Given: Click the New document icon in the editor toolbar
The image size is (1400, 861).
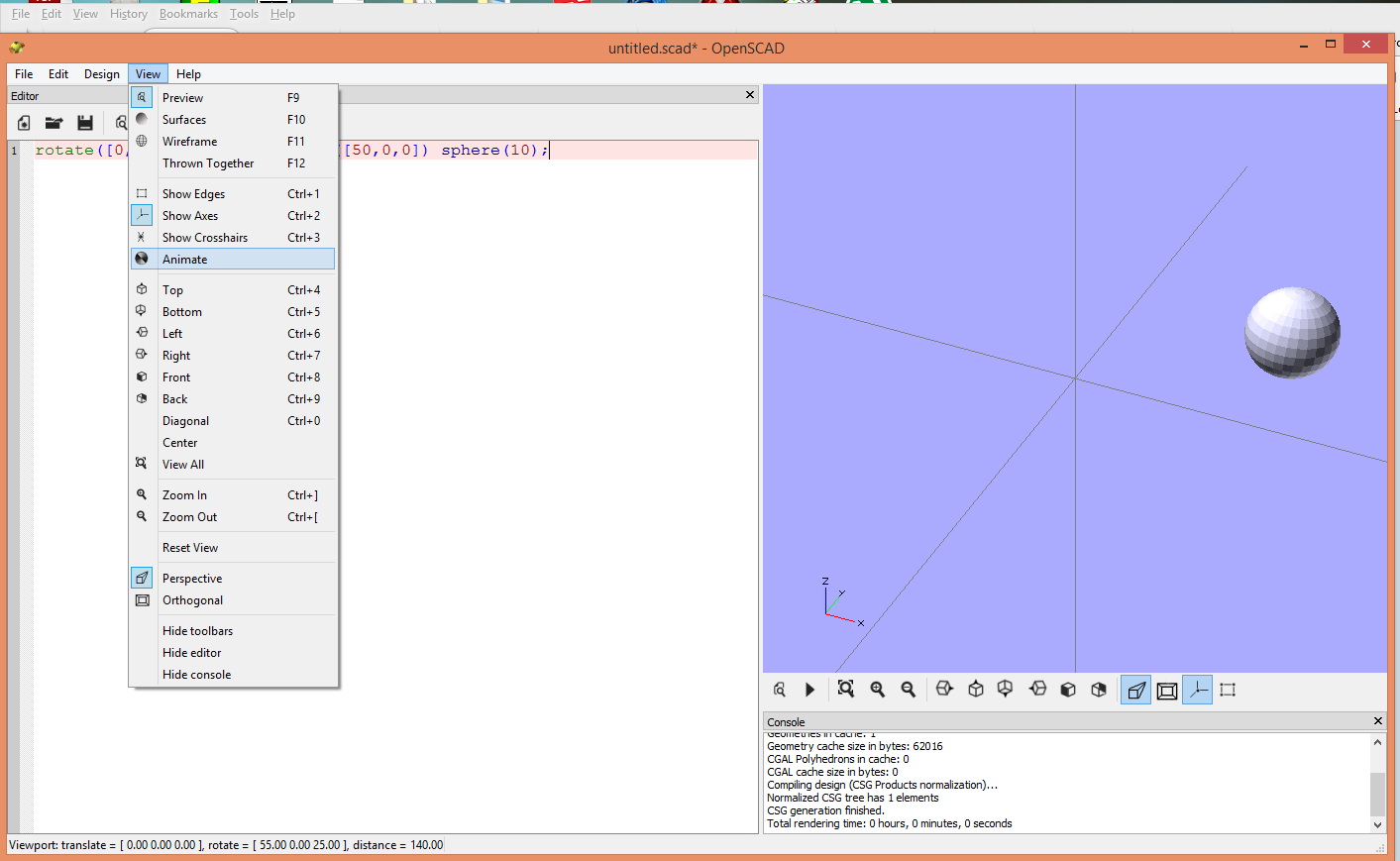Looking at the screenshot, I should (x=23, y=122).
